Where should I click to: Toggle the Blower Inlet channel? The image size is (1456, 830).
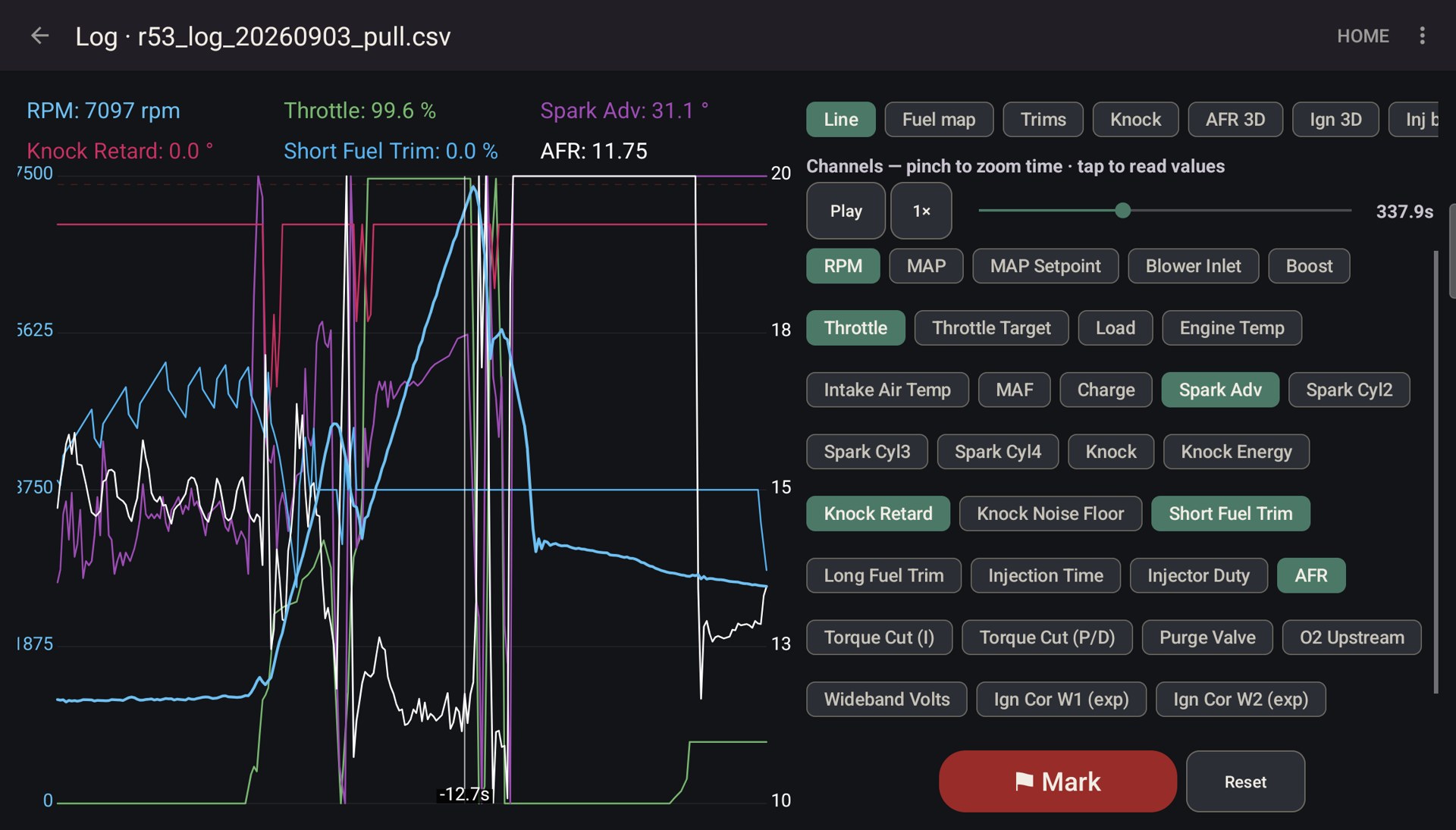(1193, 266)
